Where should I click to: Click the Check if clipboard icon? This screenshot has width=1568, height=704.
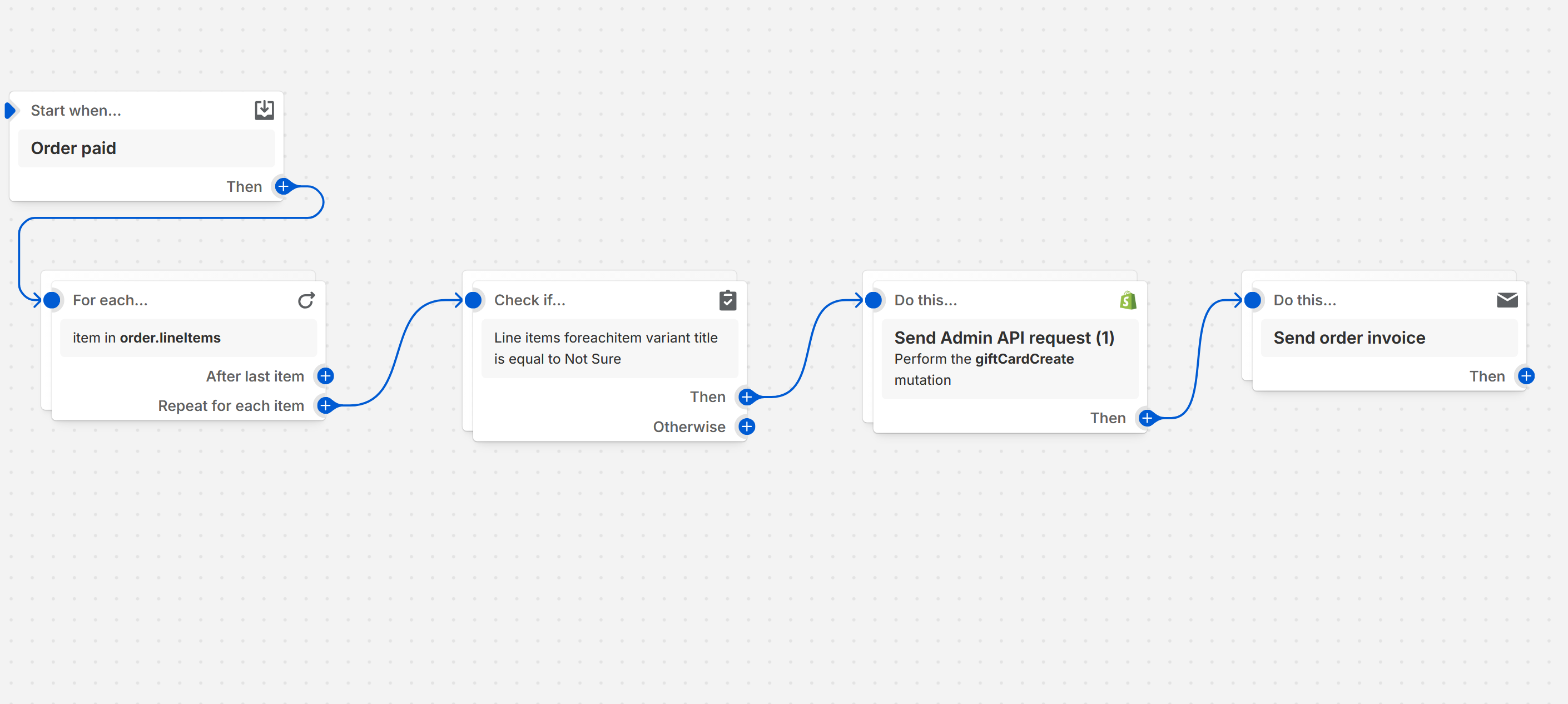pyautogui.click(x=727, y=300)
